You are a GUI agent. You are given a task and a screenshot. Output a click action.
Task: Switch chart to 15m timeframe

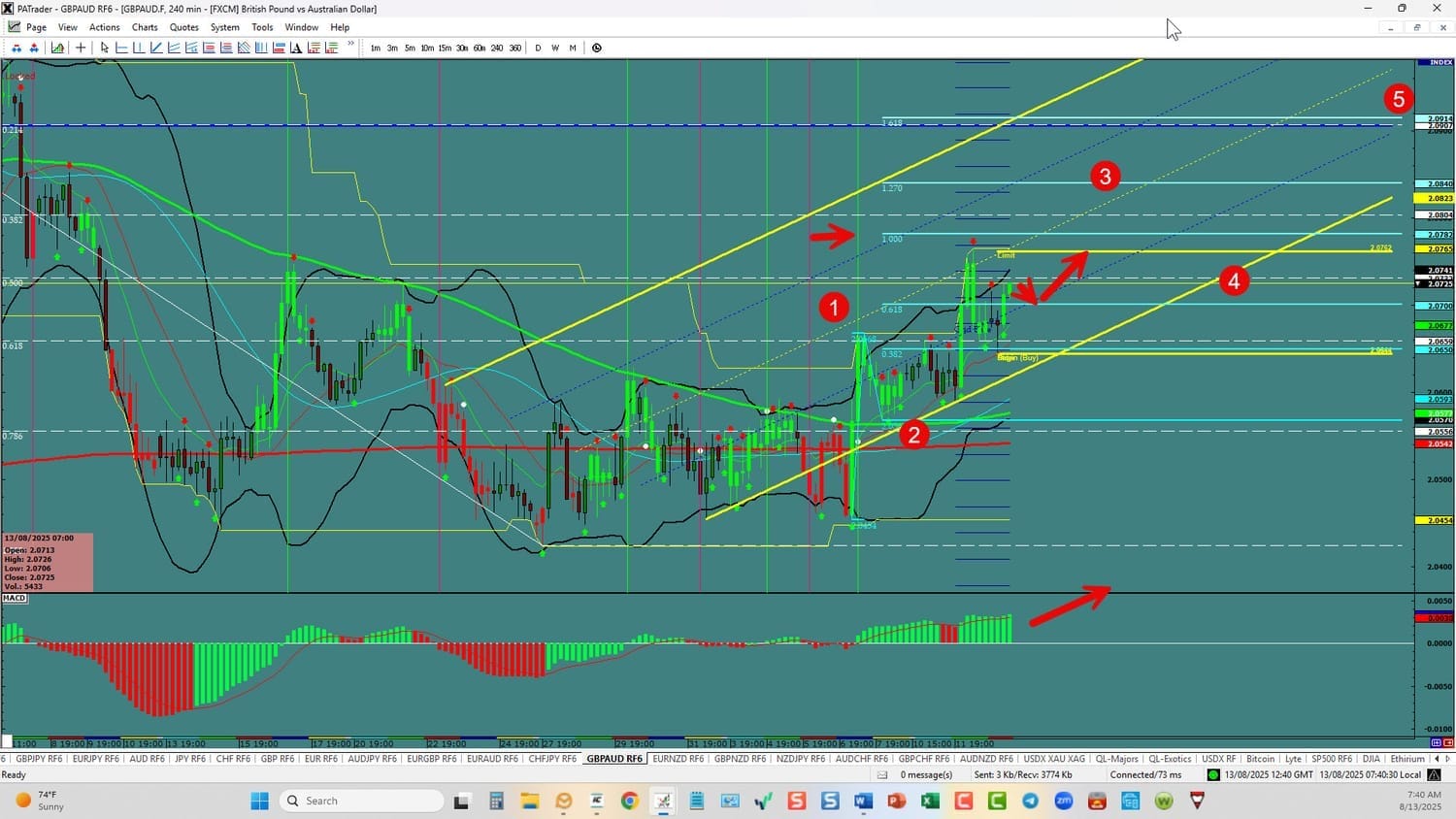point(445,48)
